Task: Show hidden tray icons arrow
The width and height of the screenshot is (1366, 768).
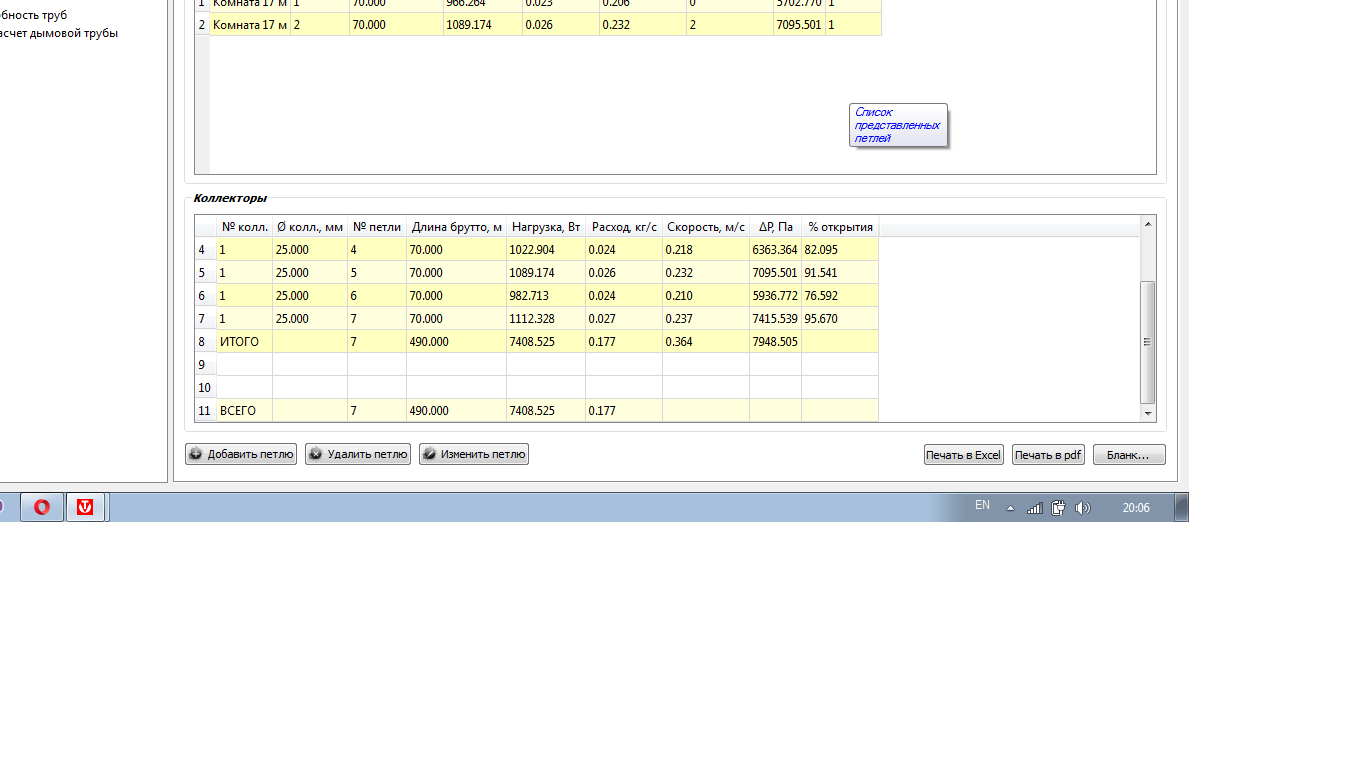Action: pyautogui.click(x=1010, y=508)
